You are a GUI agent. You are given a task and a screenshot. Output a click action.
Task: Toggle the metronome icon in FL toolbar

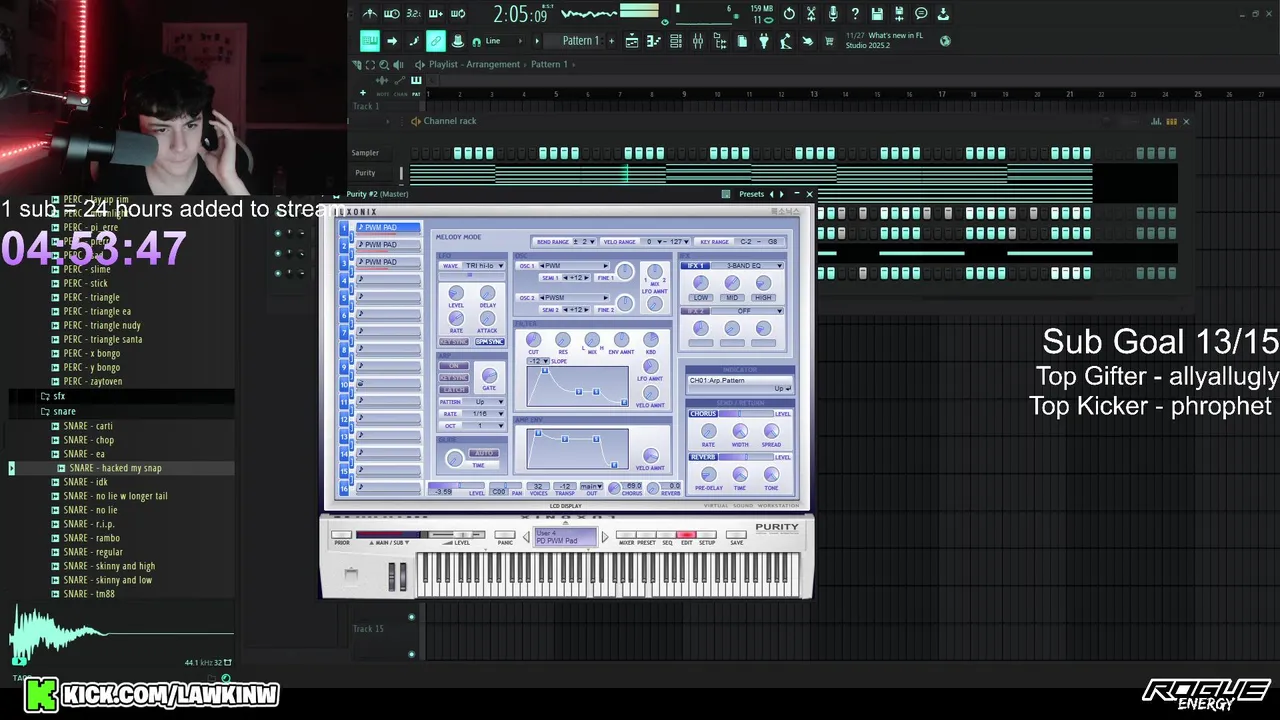coord(370,14)
